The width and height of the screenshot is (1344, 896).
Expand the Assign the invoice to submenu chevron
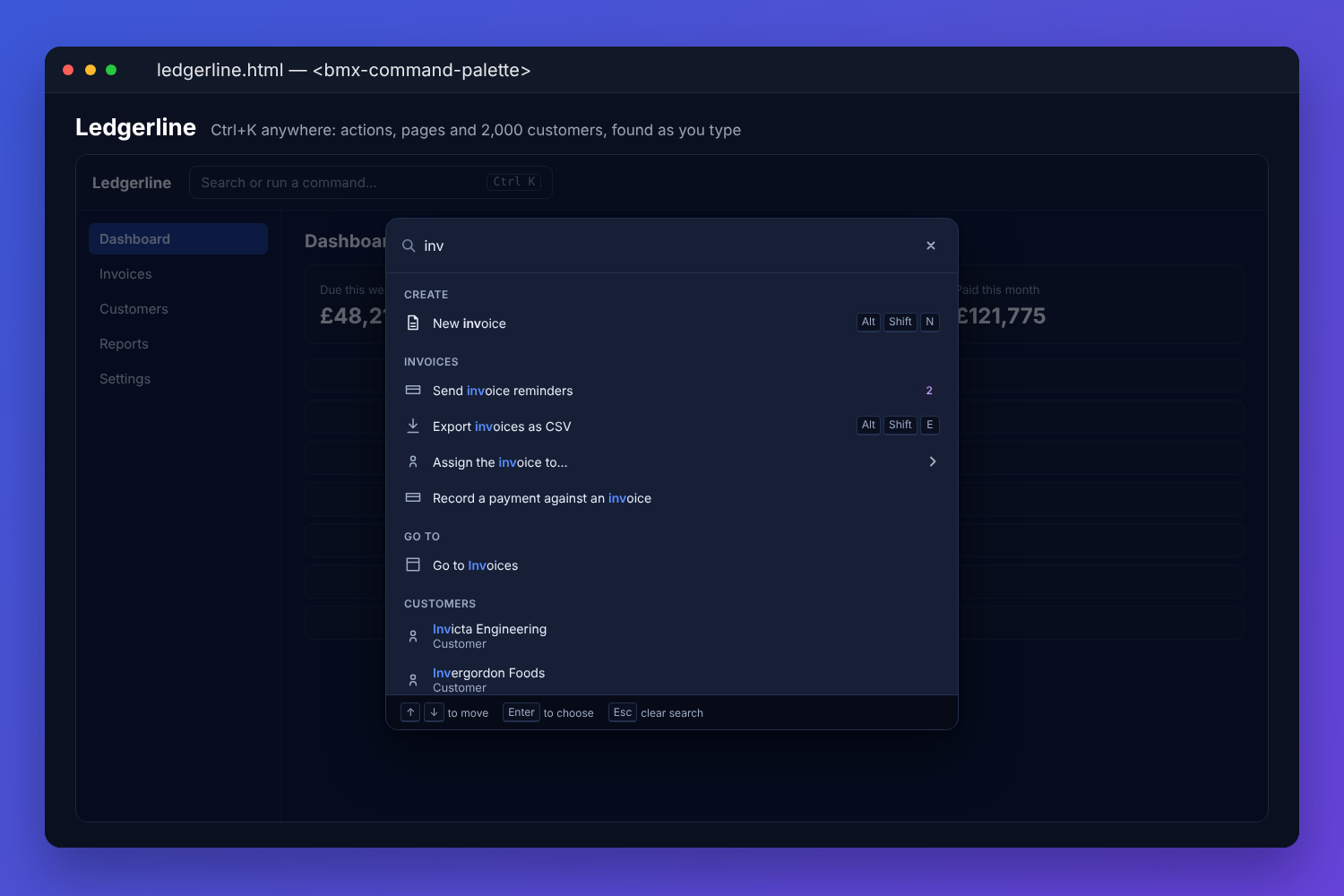coord(933,461)
